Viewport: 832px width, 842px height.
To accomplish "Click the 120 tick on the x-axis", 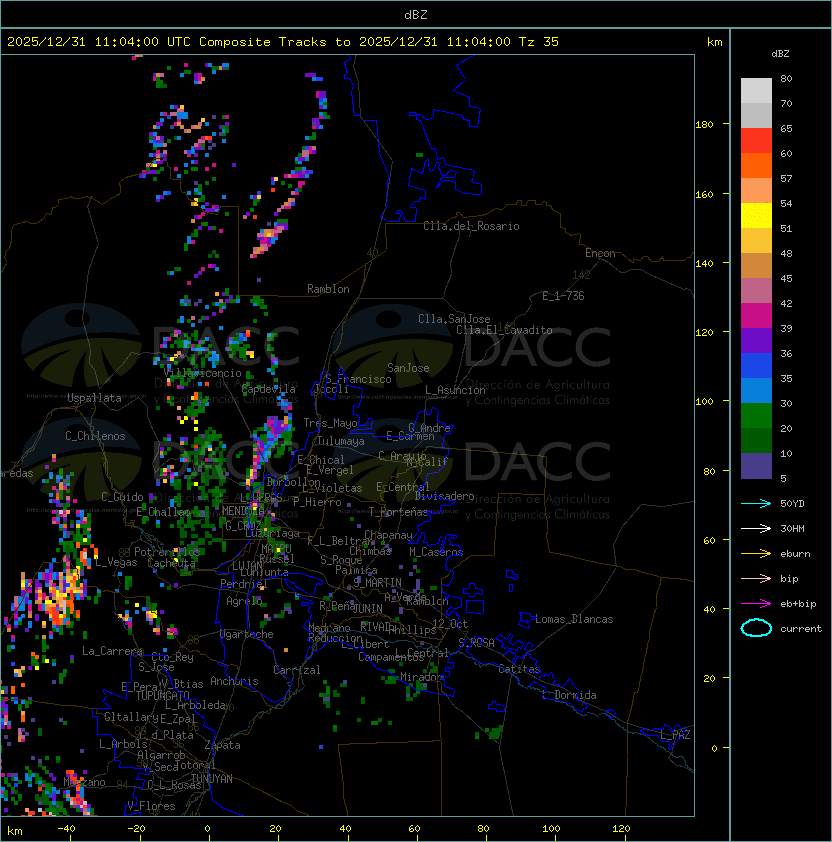I will tap(621, 829).
